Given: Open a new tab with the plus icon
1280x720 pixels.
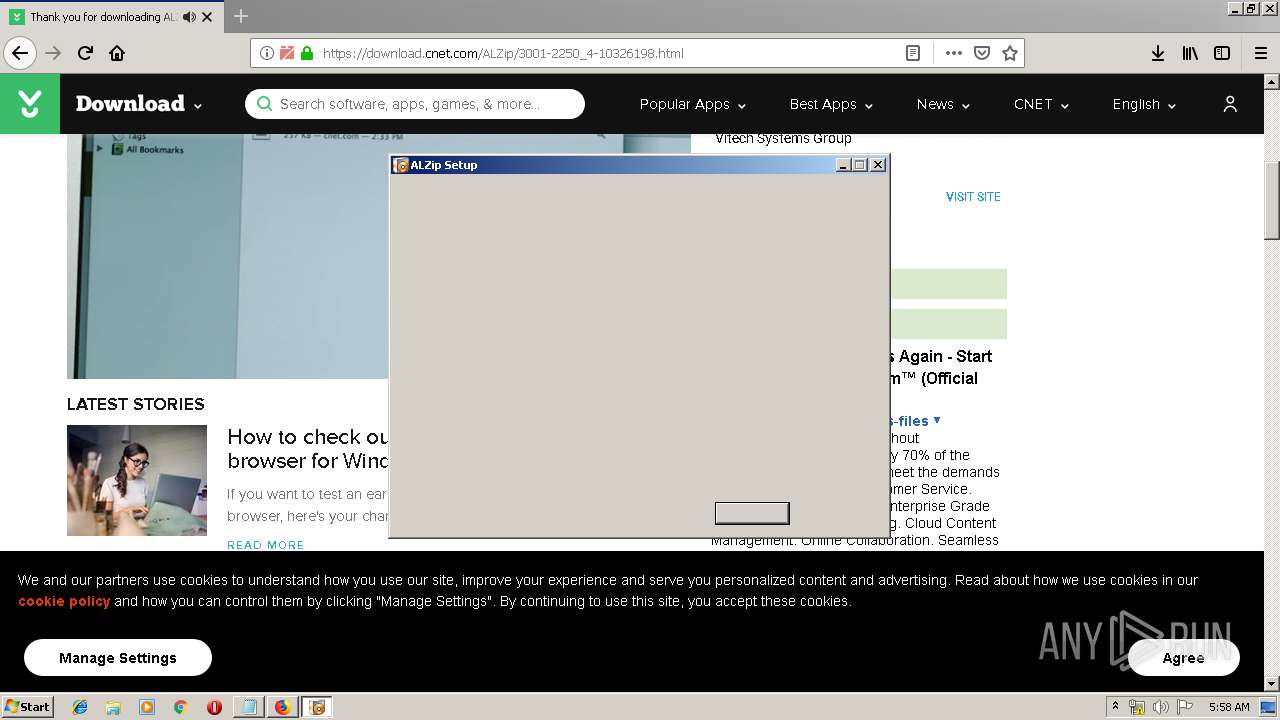Looking at the screenshot, I should [241, 16].
